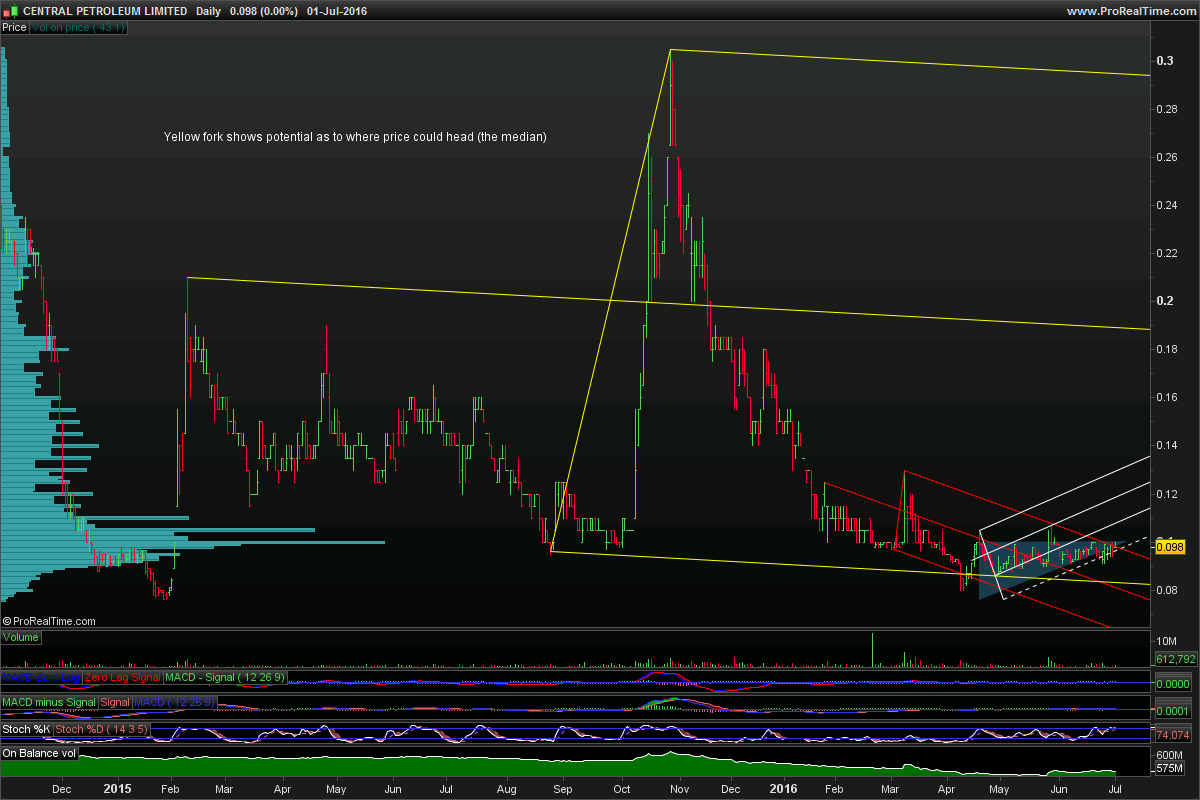The width and height of the screenshot is (1200, 800).
Task: Click the MACD Zero Lag label
Action: (x=42, y=678)
